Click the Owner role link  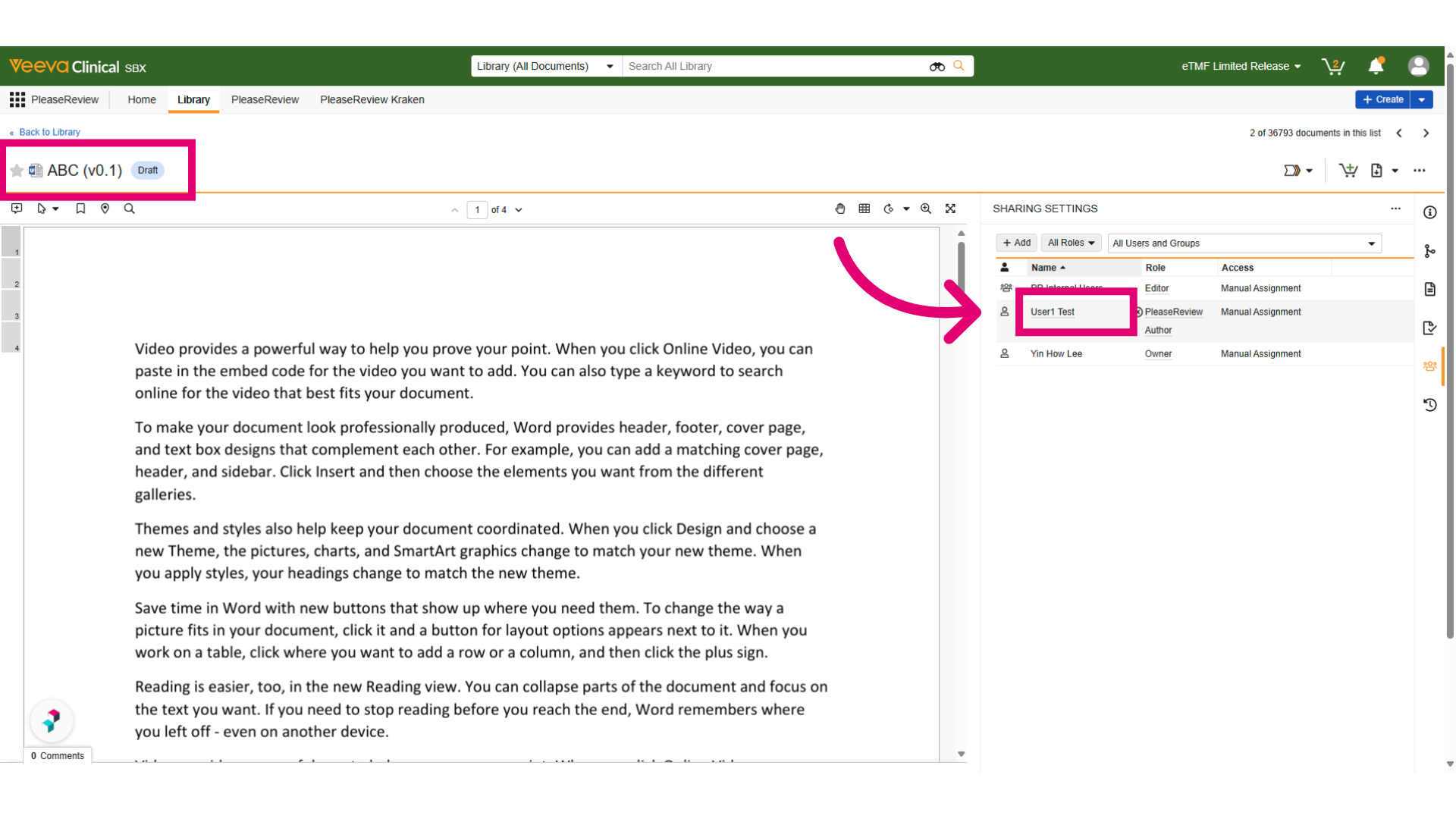[x=1158, y=353]
